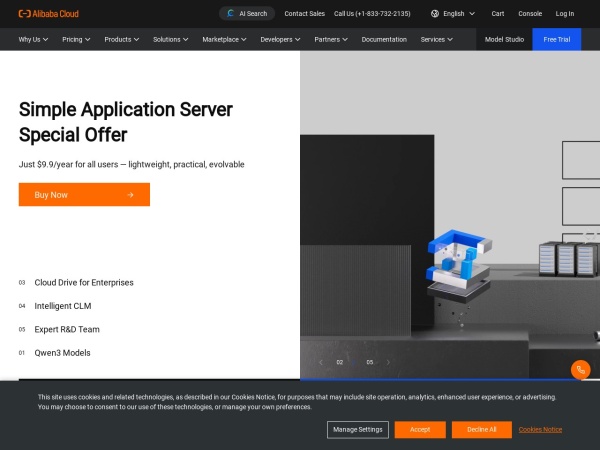Click the Call Us phone number

(x=372, y=13)
